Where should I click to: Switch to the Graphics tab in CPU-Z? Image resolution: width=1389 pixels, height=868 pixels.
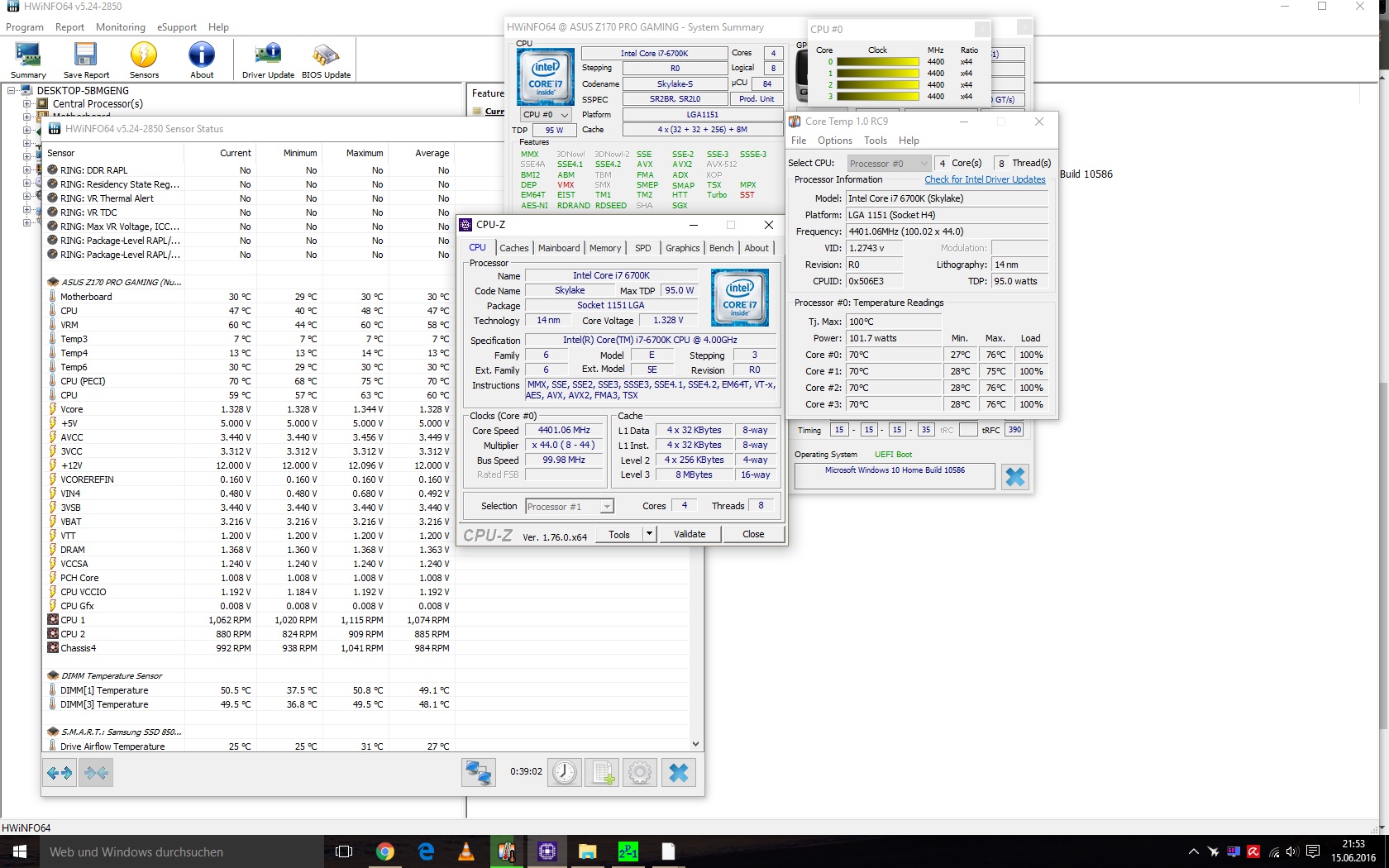pos(683,248)
